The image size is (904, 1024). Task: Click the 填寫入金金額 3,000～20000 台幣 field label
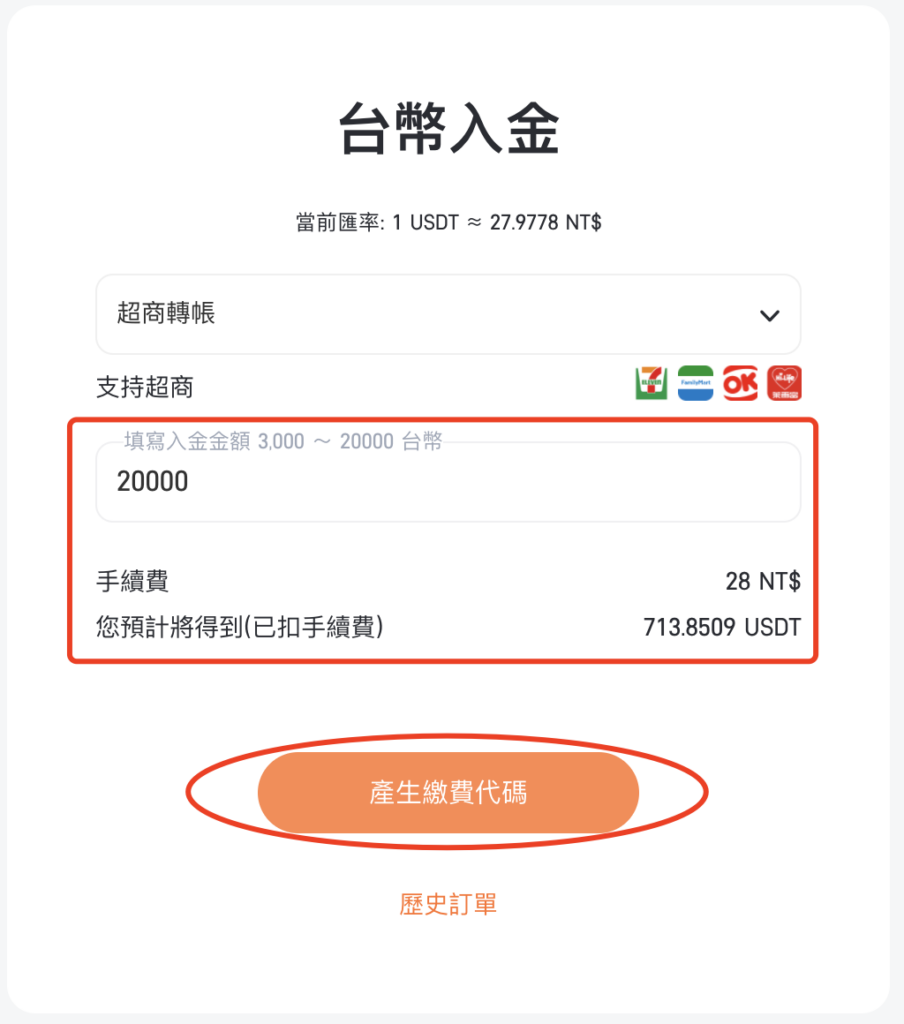coord(283,441)
